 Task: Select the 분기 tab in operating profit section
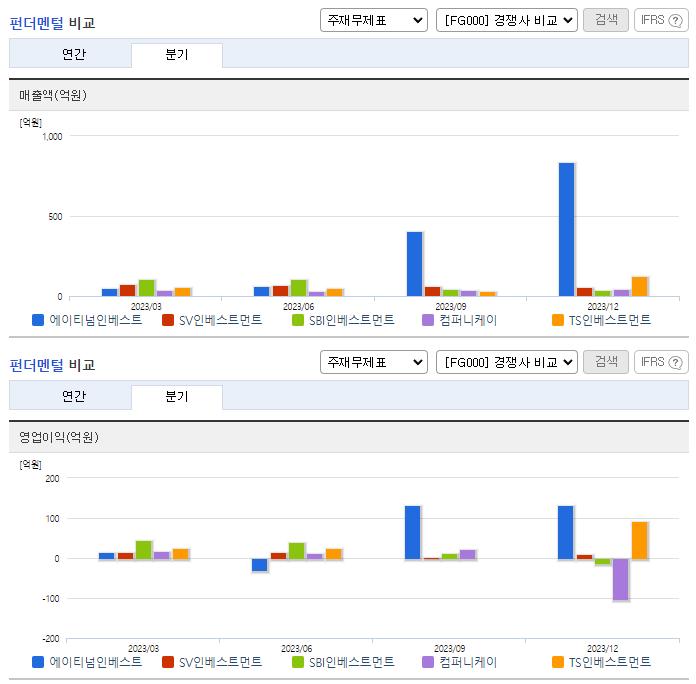(177, 397)
